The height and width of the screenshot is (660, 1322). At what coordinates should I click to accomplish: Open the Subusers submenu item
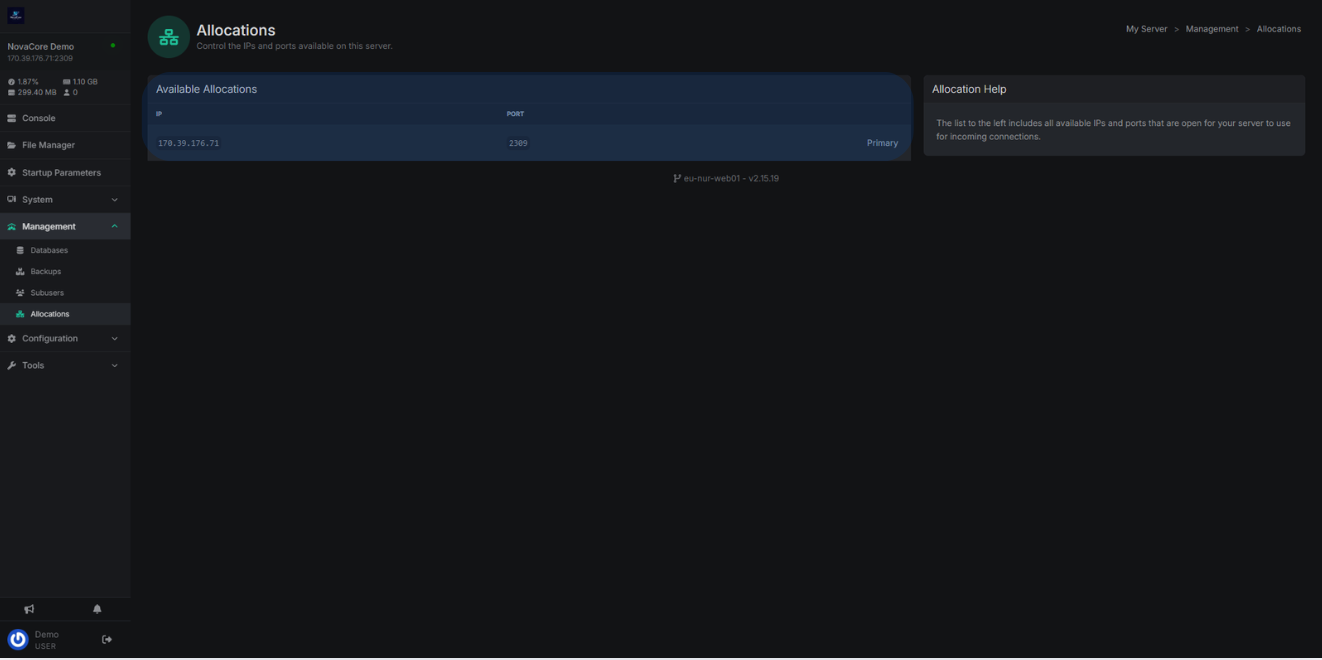(47, 293)
